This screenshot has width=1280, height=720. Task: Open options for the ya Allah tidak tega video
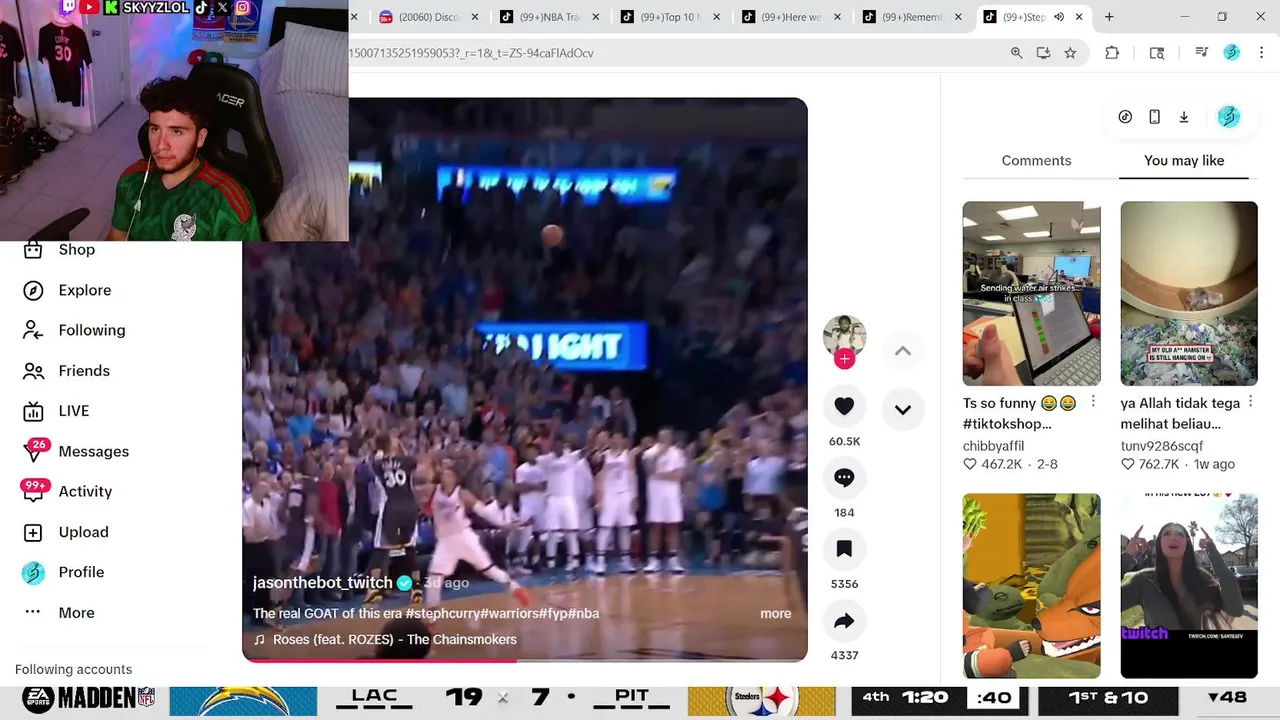(x=1251, y=402)
